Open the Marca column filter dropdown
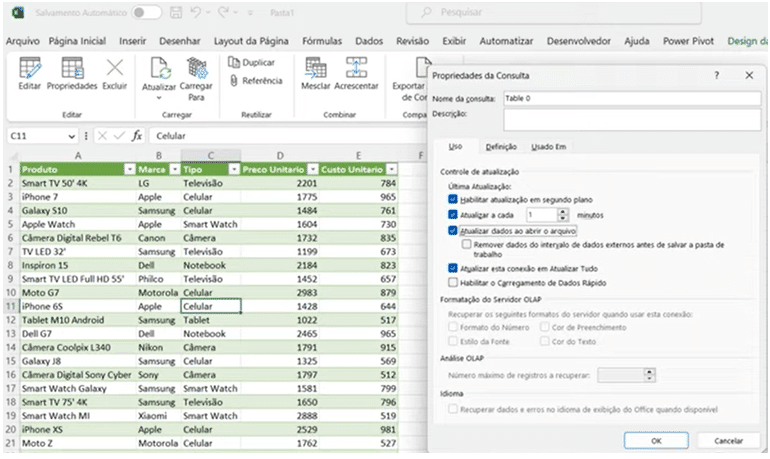This screenshot has width=770, height=459. click(175, 169)
